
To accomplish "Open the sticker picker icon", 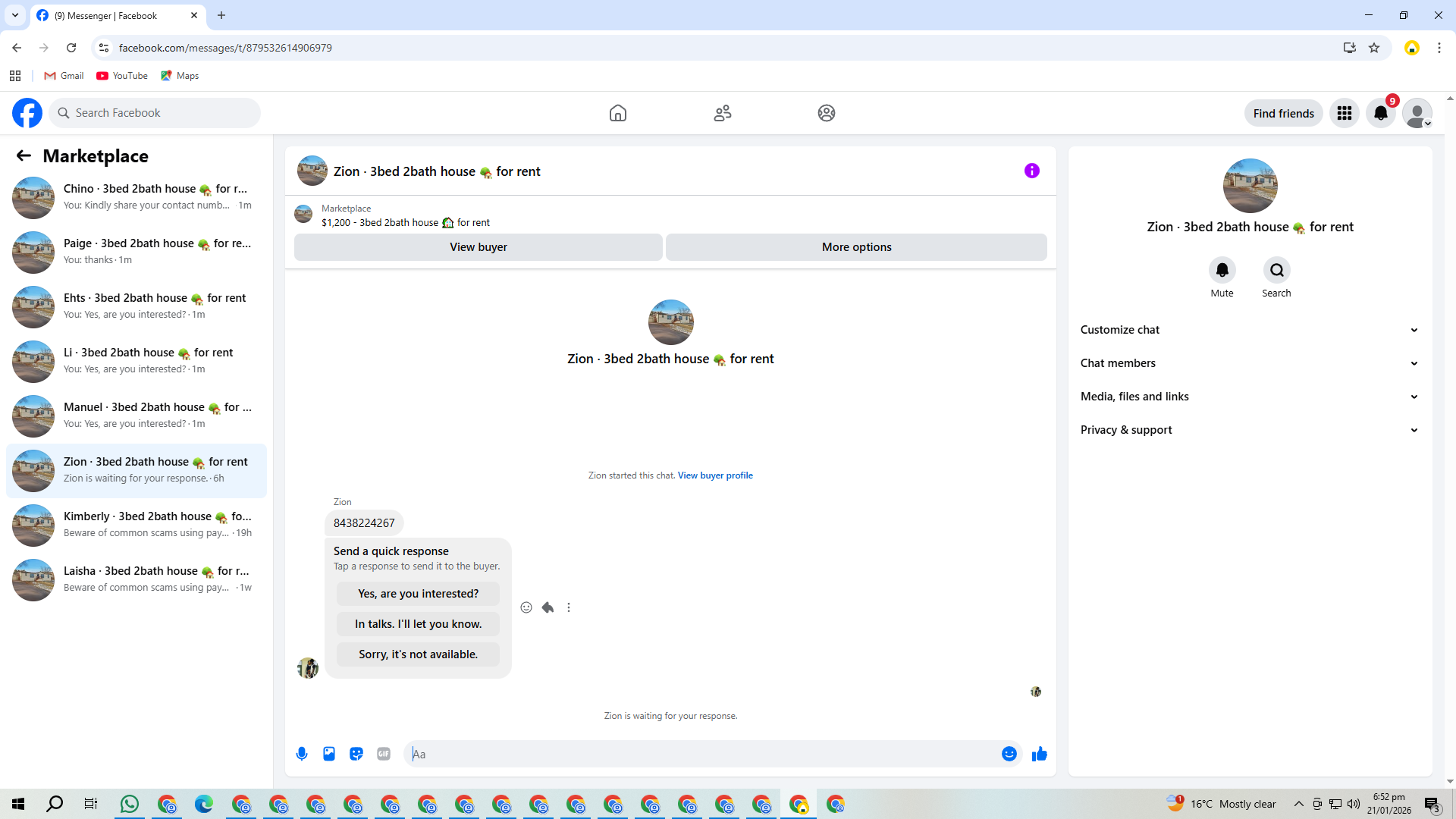I will [x=356, y=754].
